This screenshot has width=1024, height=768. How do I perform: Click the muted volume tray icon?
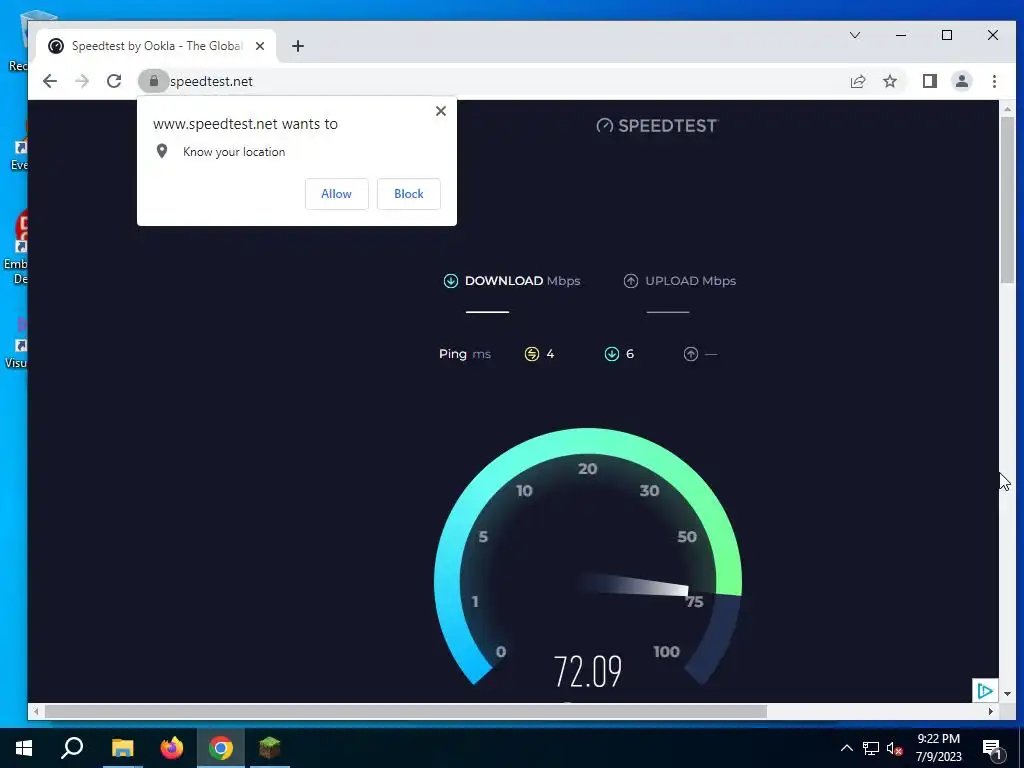(894, 748)
